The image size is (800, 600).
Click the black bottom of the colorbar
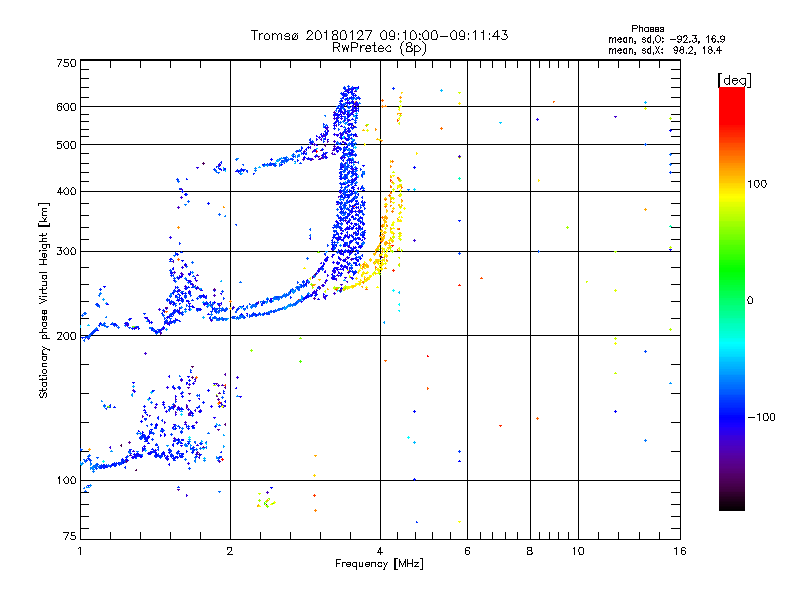coord(732,503)
